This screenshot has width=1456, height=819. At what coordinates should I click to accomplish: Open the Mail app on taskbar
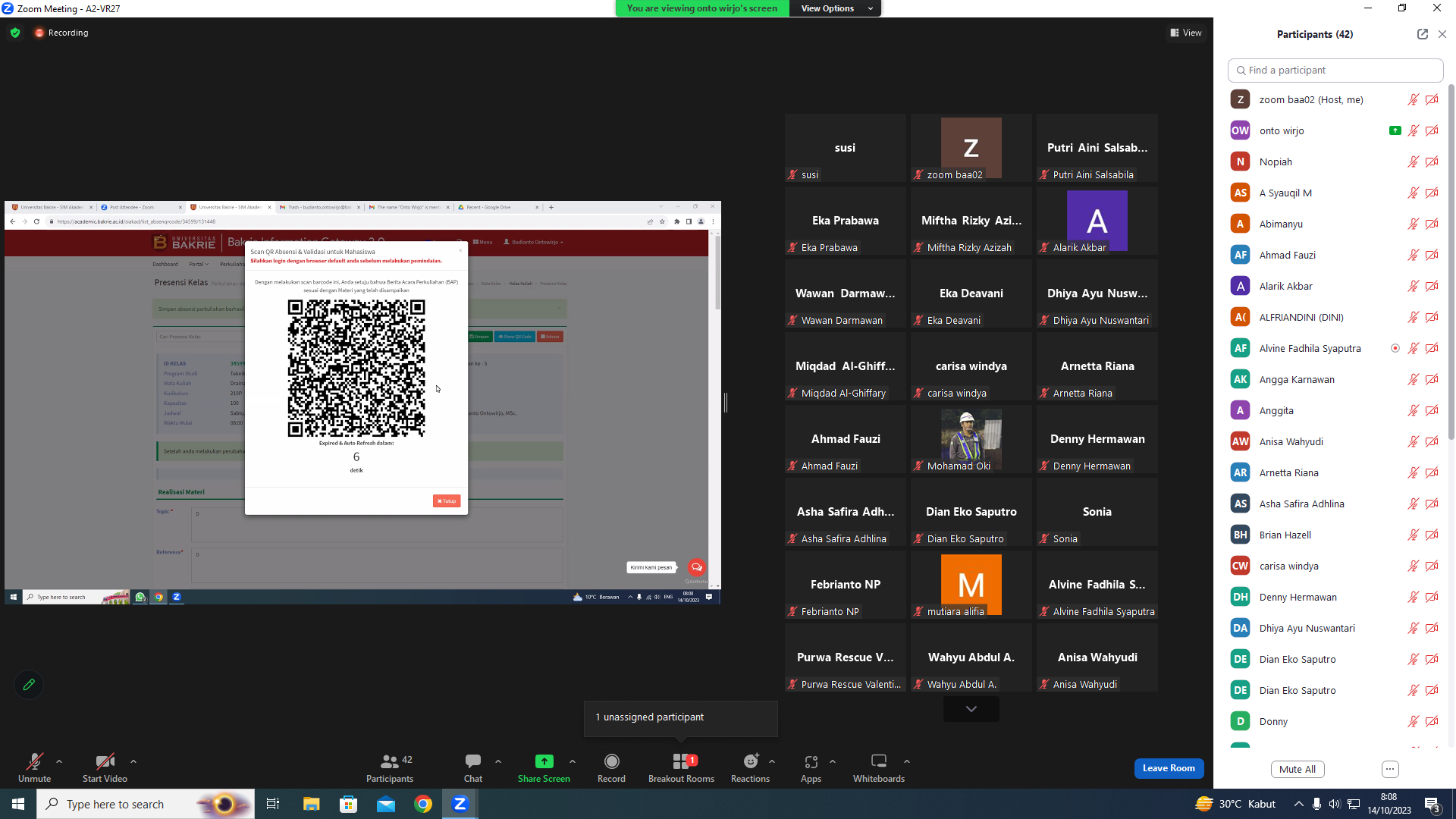(386, 804)
